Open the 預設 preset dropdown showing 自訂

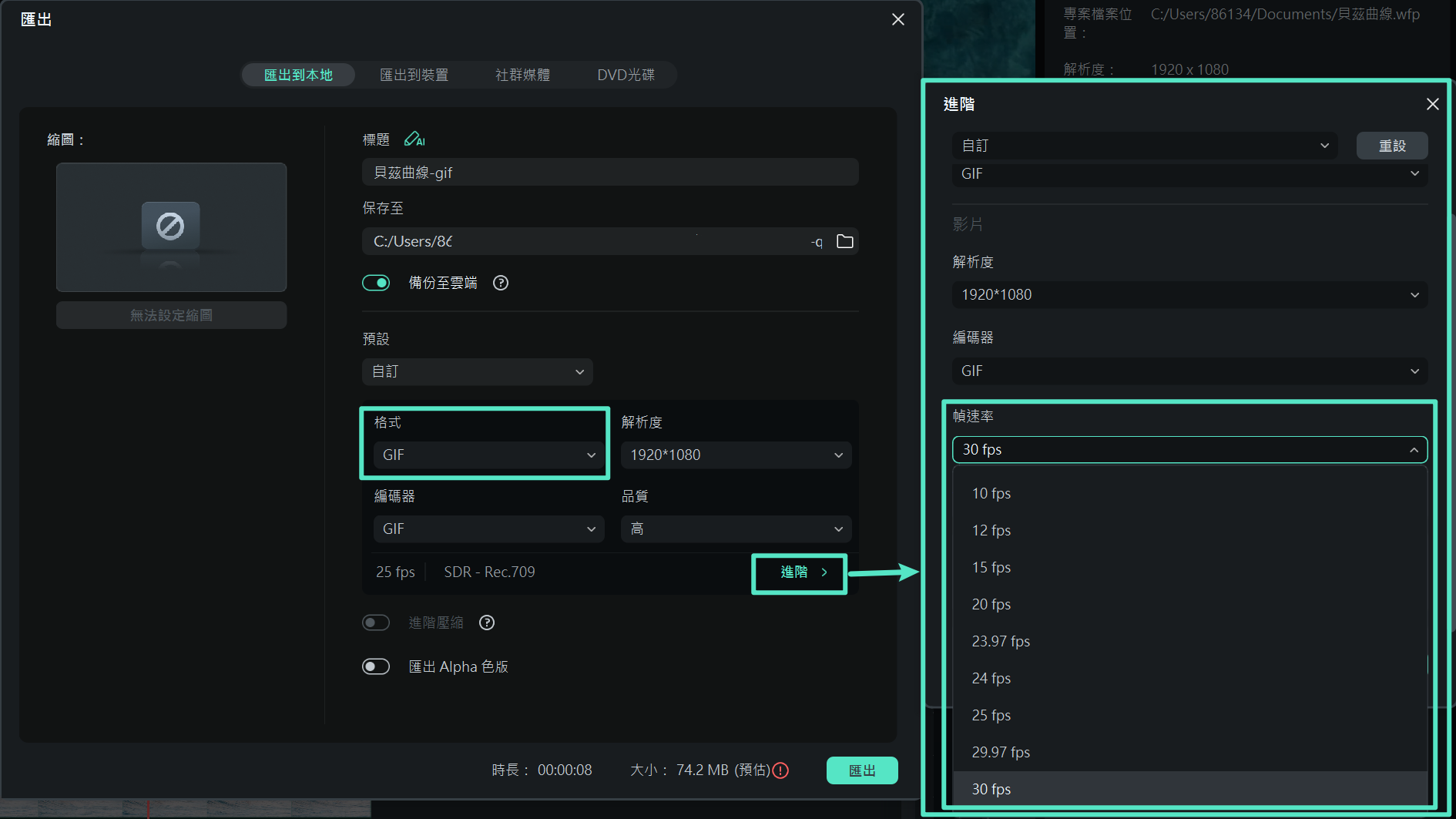[x=478, y=371]
